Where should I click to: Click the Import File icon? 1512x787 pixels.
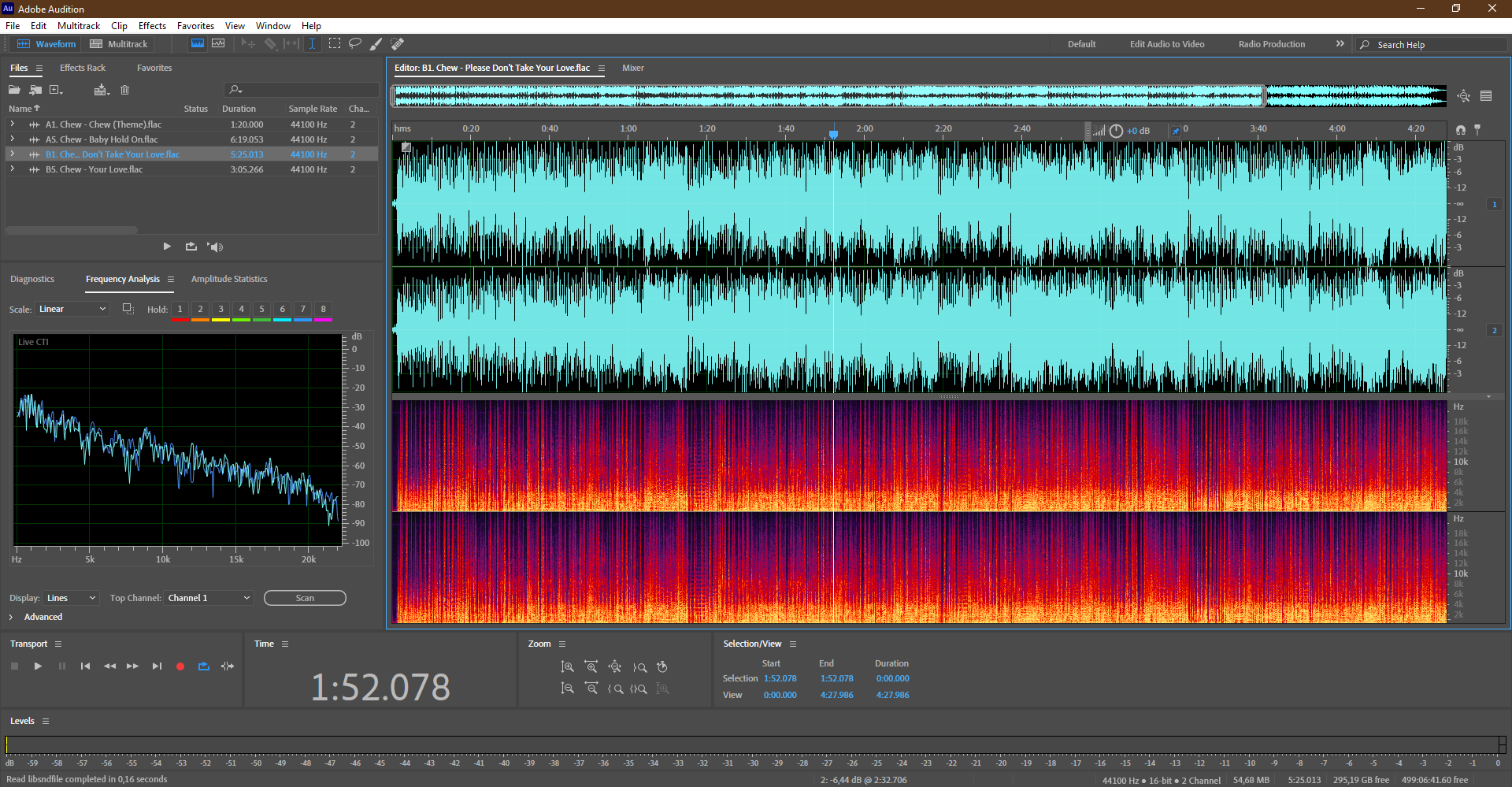pos(35,90)
